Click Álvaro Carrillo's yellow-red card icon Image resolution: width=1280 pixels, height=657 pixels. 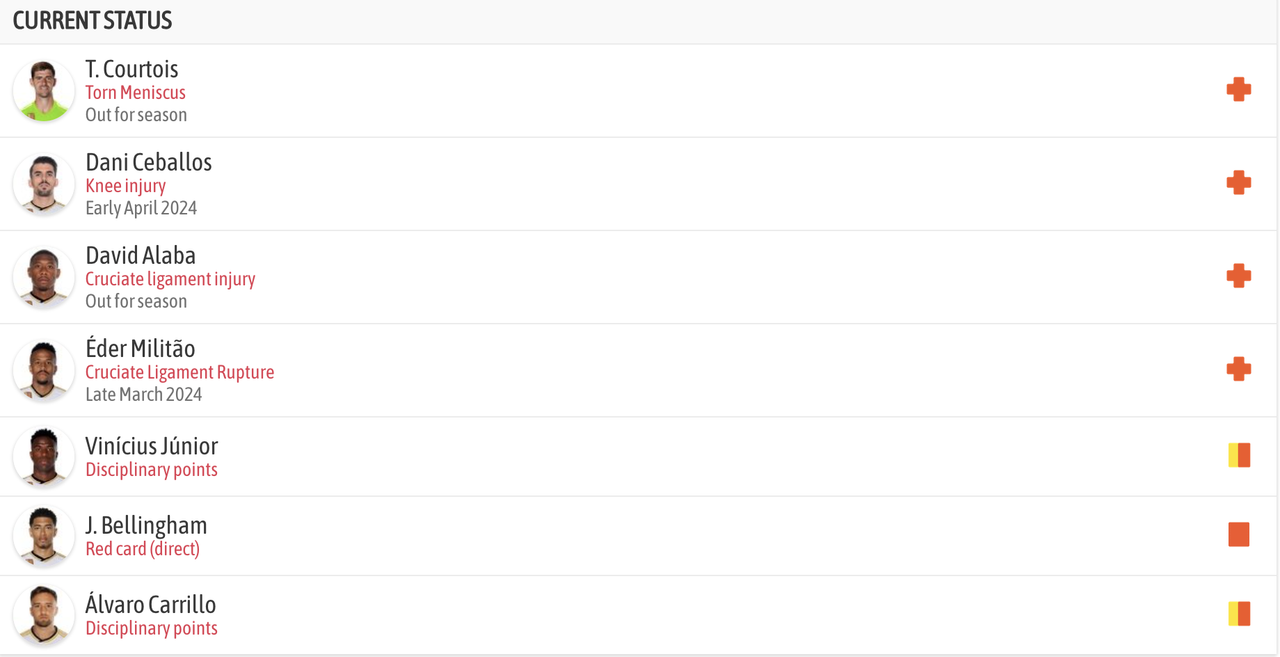[x=1239, y=614]
